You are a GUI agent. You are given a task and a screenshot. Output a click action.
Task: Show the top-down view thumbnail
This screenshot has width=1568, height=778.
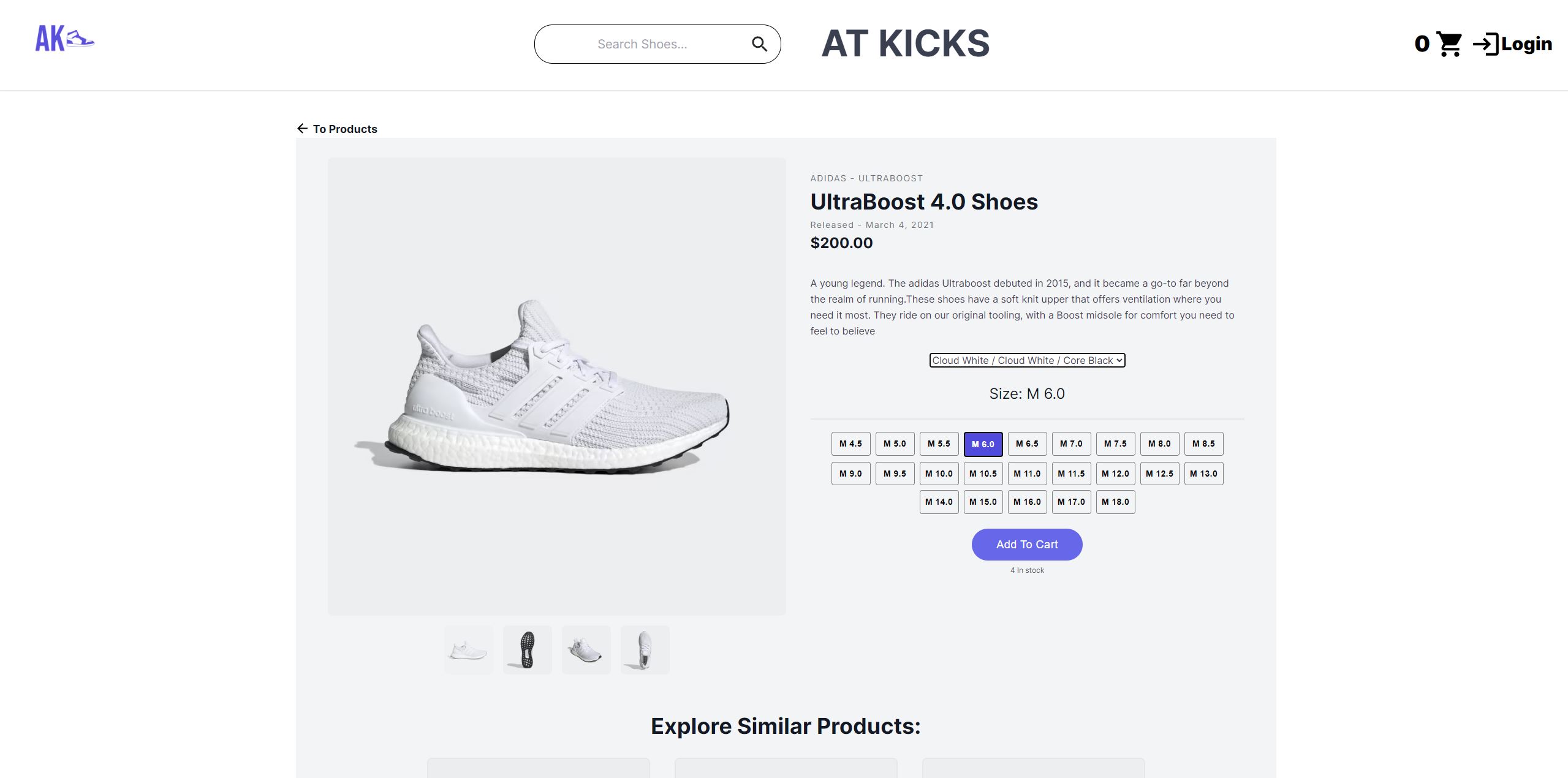pyautogui.click(x=645, y=650)
